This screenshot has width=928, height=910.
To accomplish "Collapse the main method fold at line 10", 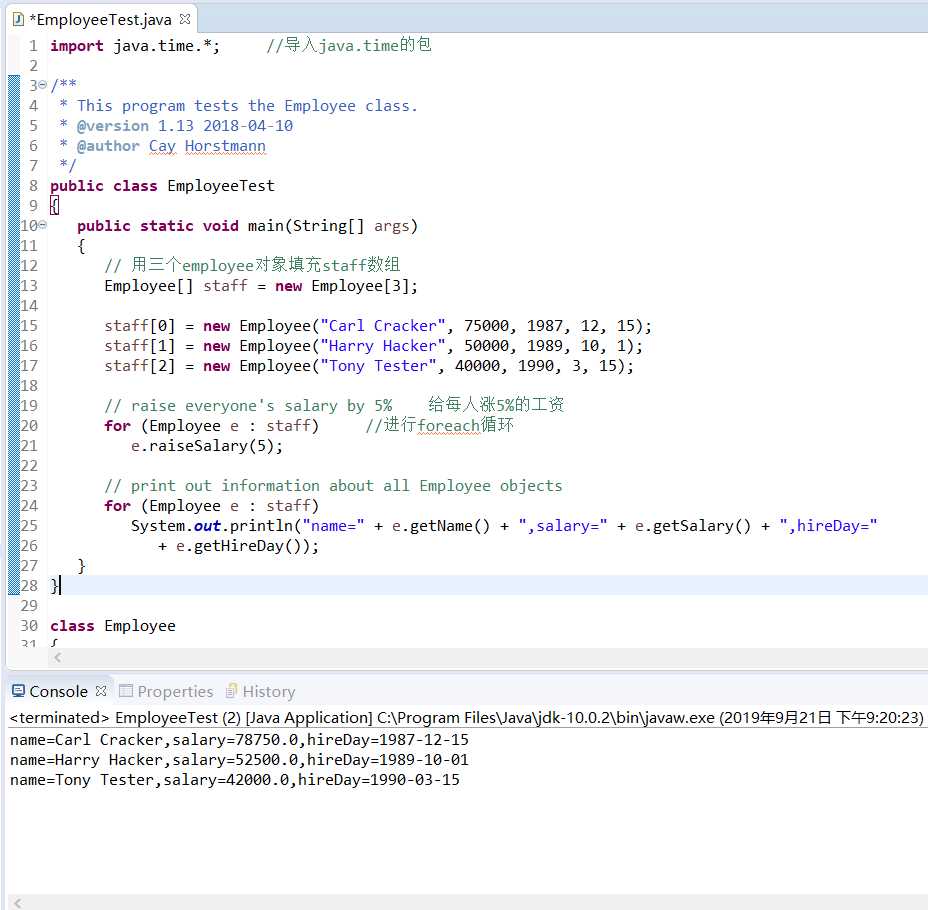I will click(43, 225).
